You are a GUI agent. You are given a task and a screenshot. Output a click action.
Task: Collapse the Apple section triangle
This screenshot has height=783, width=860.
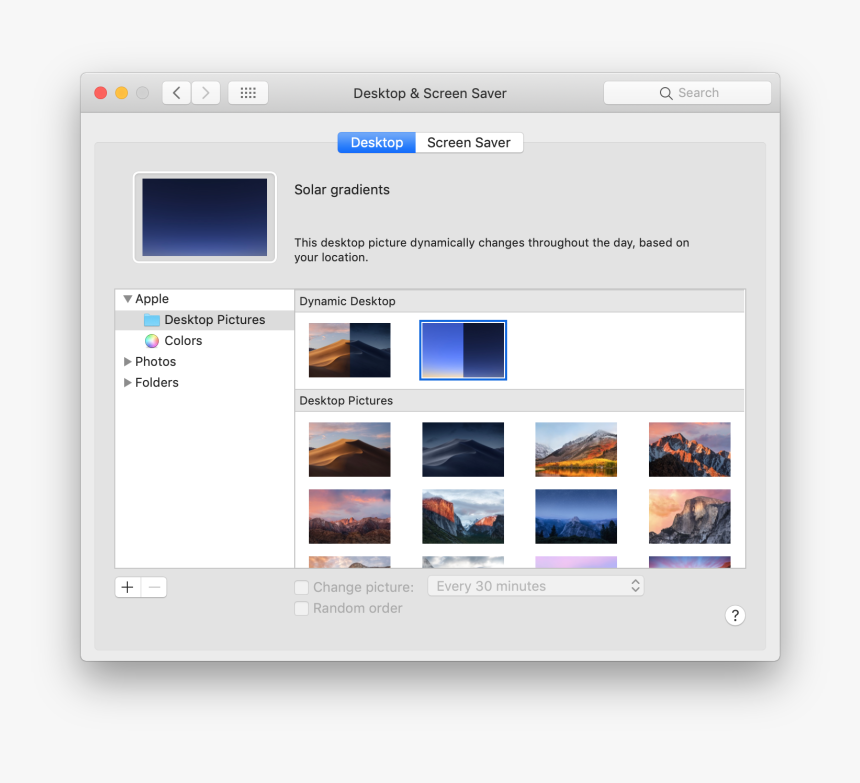coord(127,298)
